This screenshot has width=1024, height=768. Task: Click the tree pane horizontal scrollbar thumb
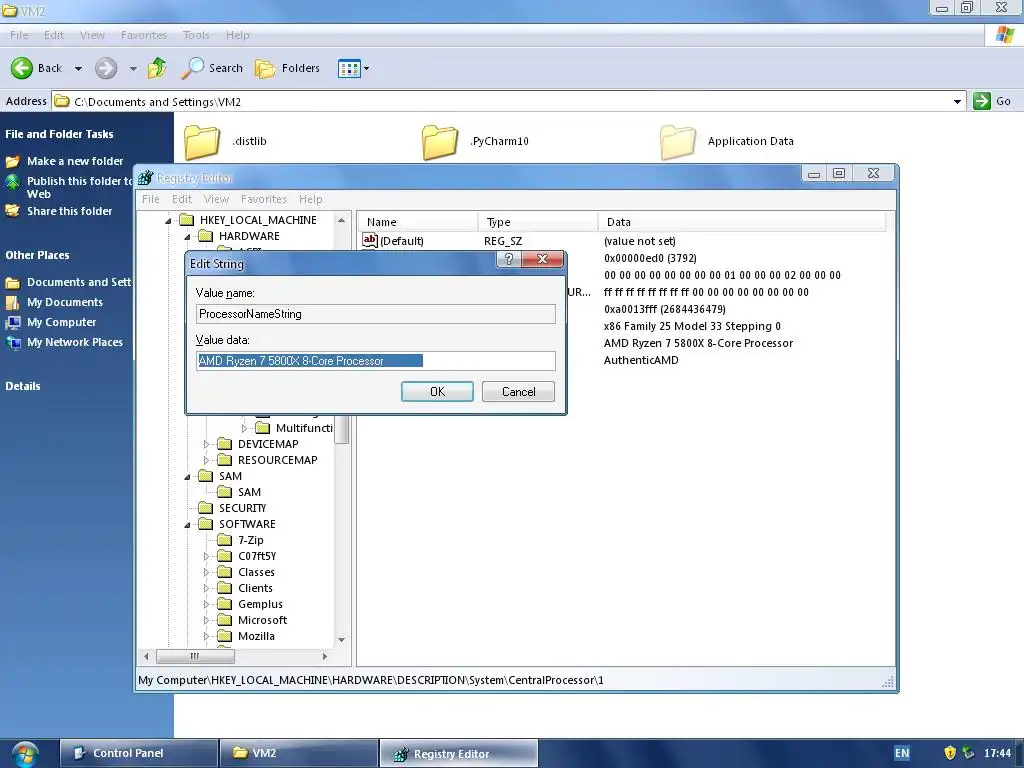tap(195, 656)
